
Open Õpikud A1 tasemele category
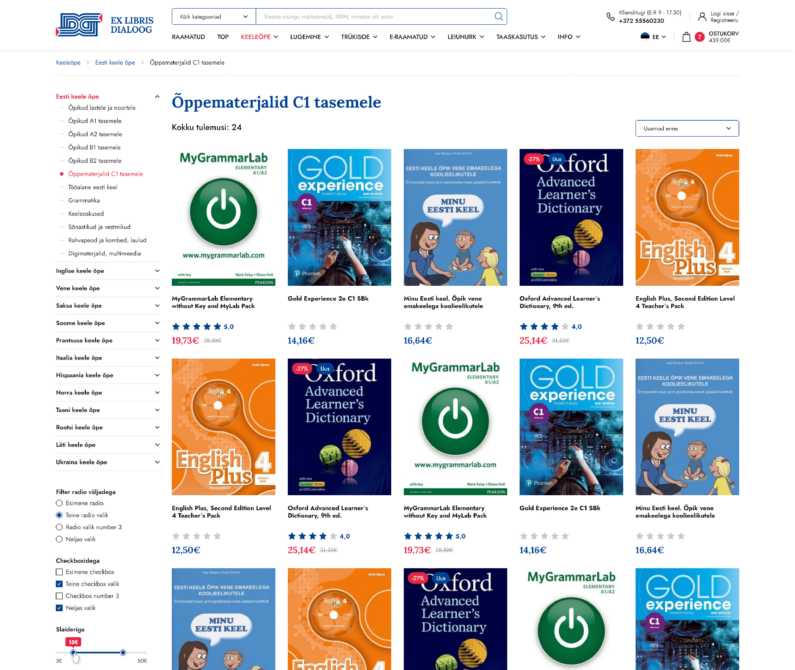coord(95,121)
